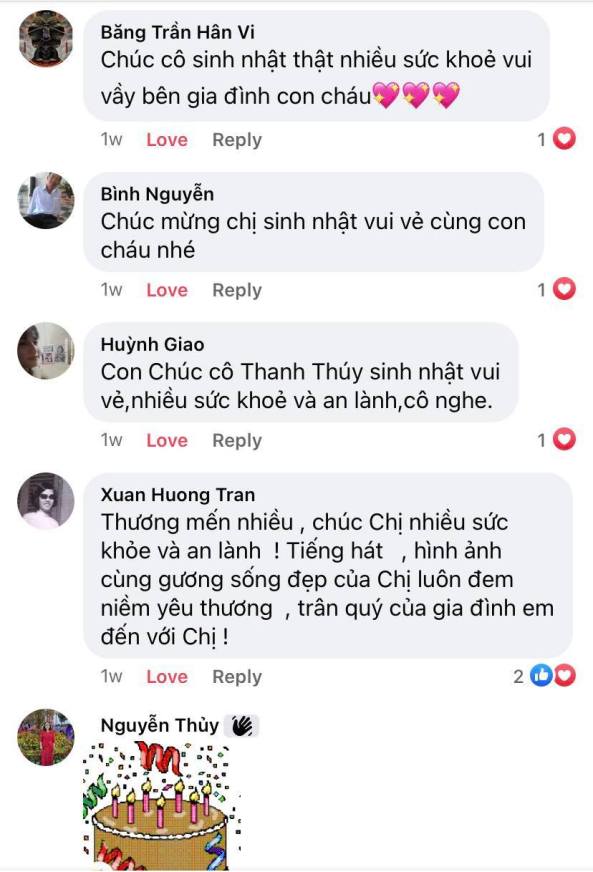Open the birthday cake sticker image

162,805
